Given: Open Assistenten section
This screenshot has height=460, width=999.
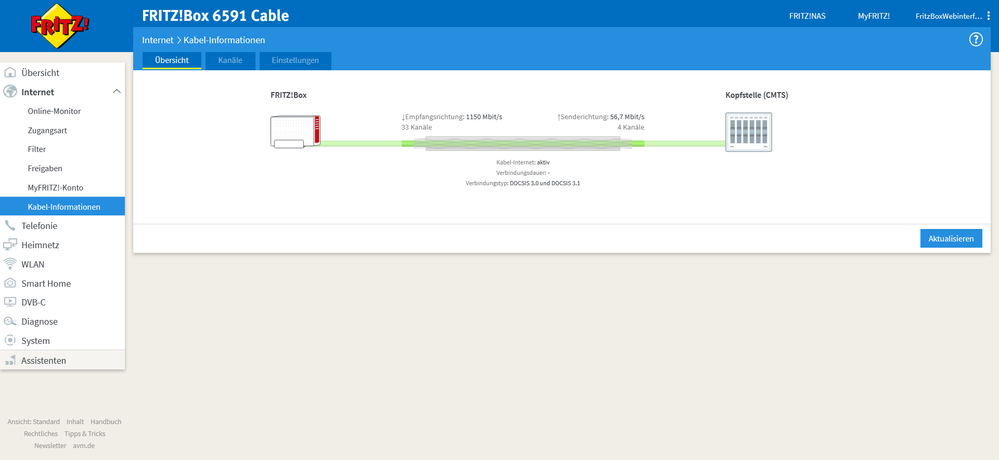Looking at the screenshot, I should pyautogui.click(x=62, y=361).
